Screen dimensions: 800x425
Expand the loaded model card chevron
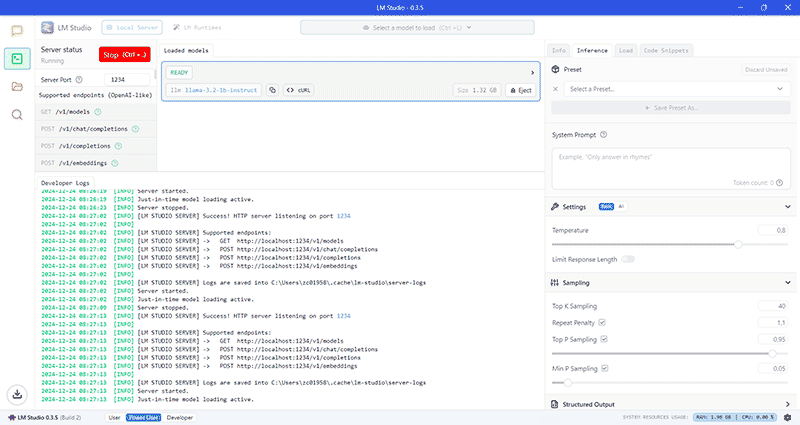tap(532, 72)
